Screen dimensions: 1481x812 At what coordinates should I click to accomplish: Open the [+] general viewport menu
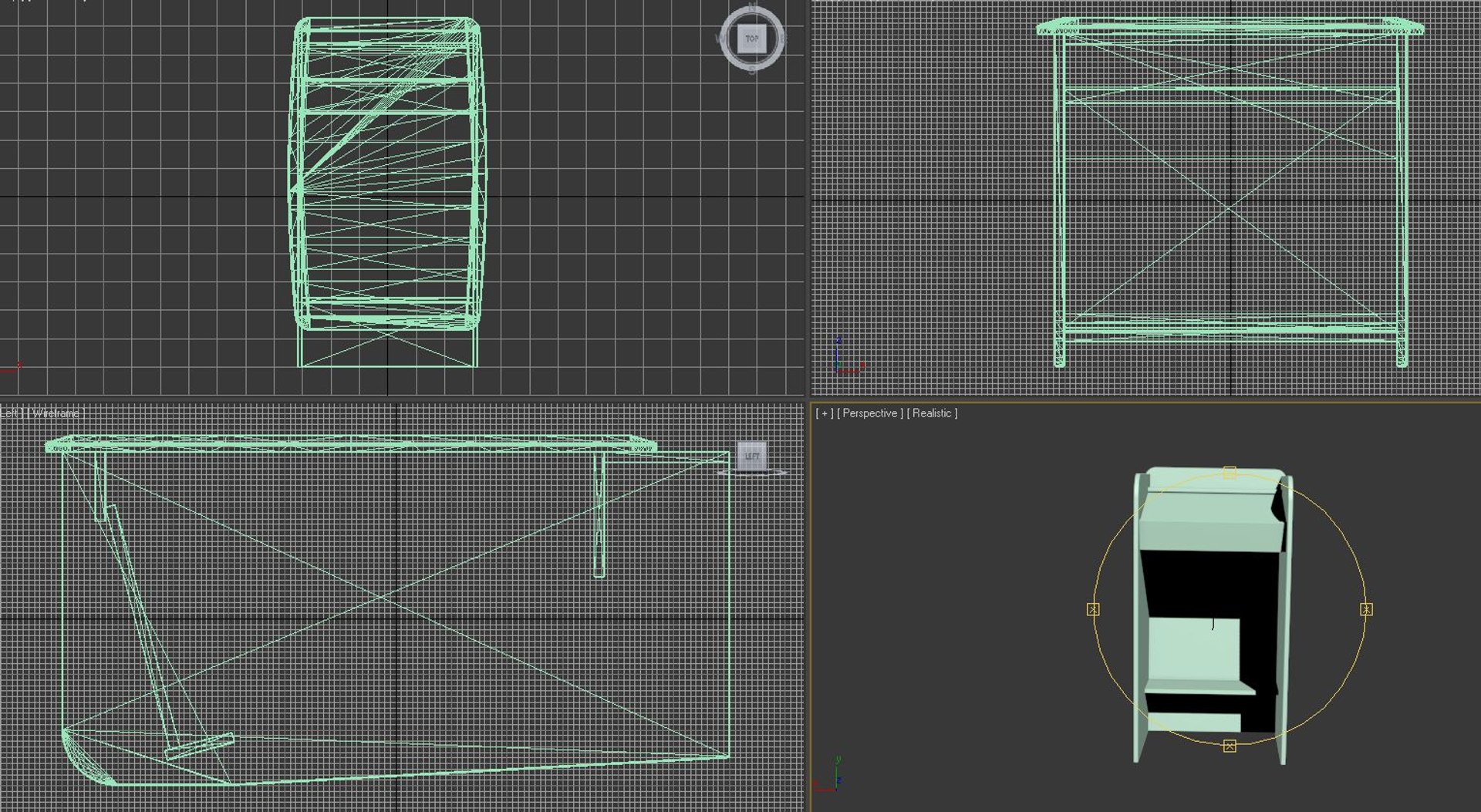825,413
